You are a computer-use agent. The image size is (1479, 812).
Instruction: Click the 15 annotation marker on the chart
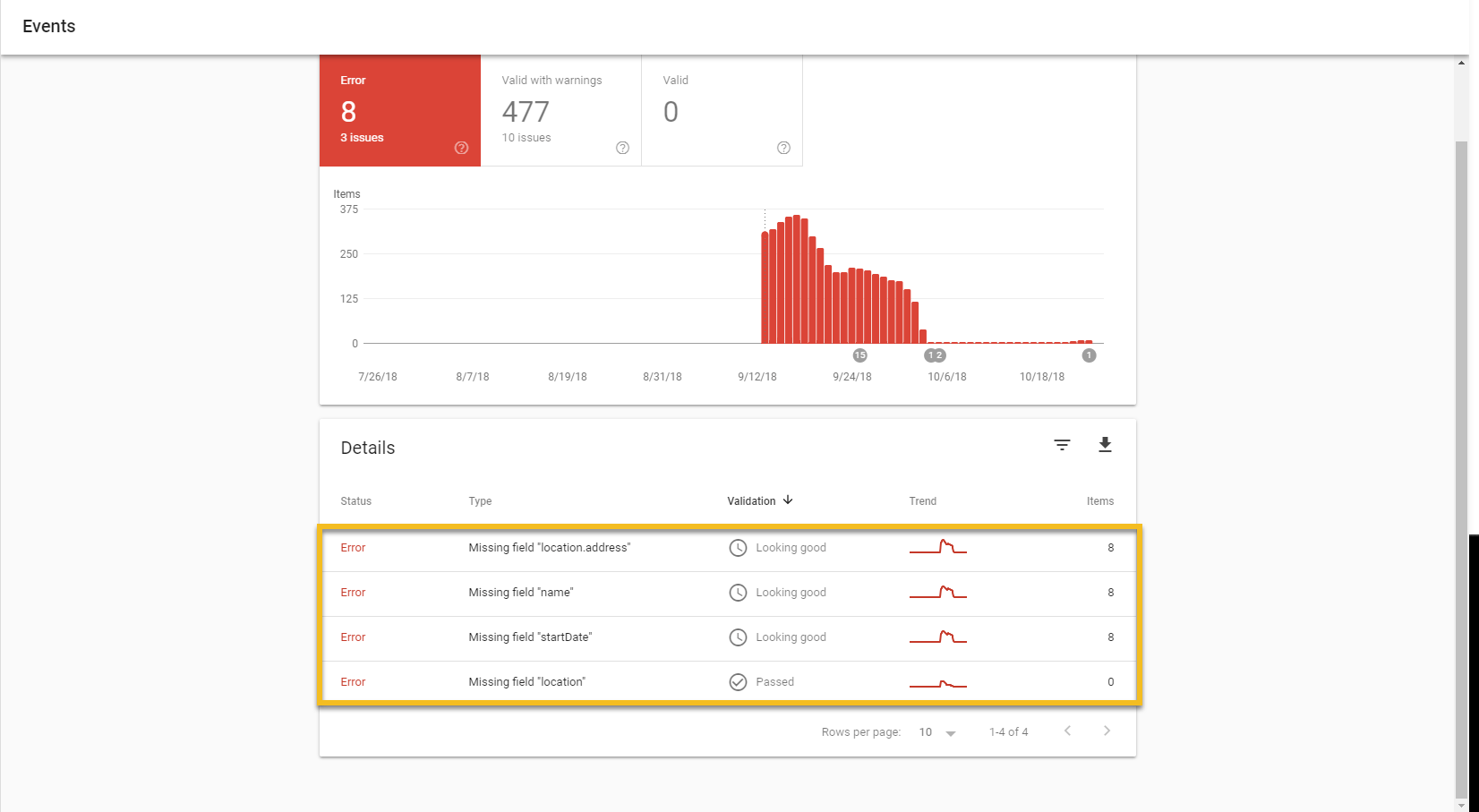859,355
